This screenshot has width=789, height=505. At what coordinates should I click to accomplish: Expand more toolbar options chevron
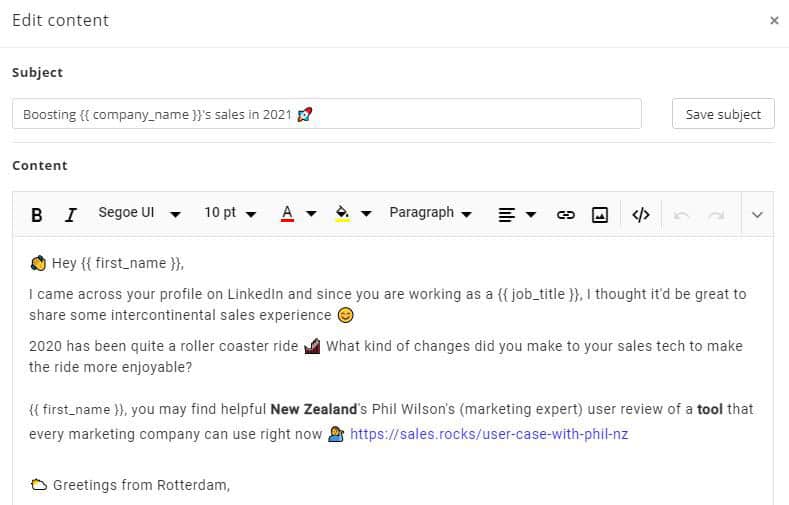[x=757, y=214]
